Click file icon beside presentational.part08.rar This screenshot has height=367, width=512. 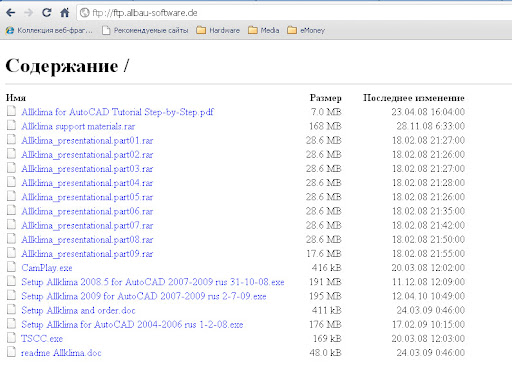click(11, 238)
